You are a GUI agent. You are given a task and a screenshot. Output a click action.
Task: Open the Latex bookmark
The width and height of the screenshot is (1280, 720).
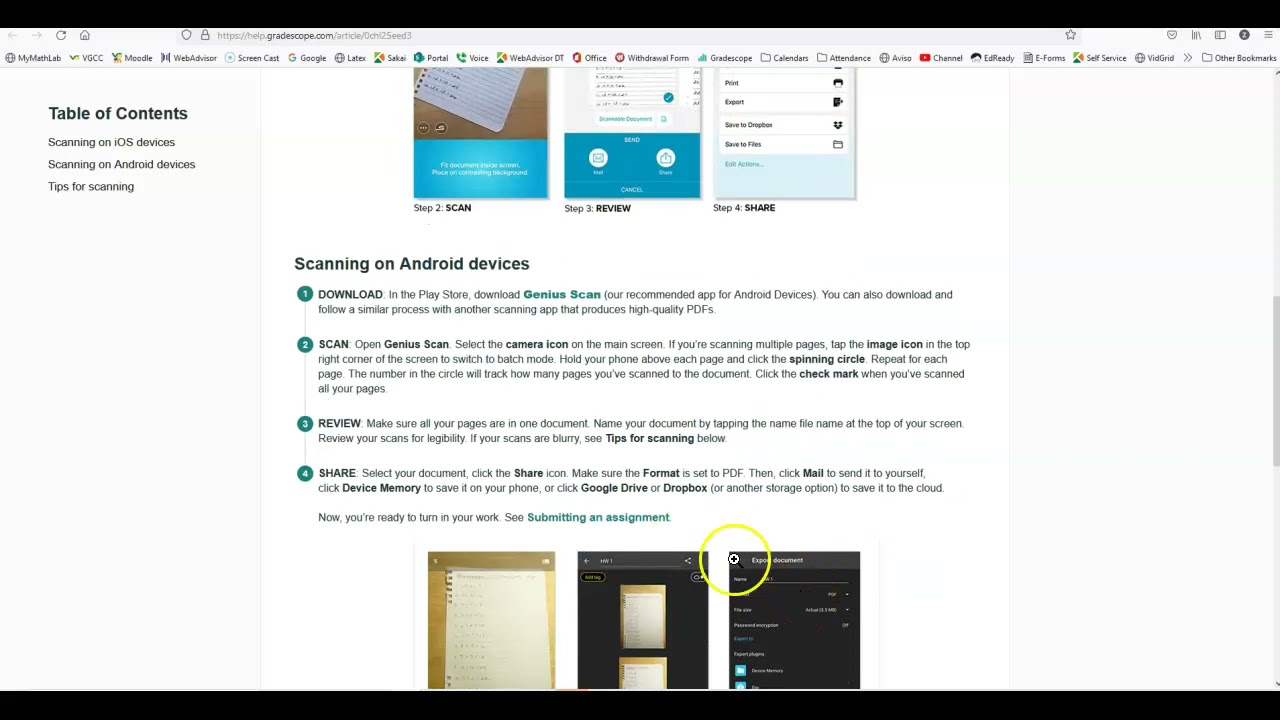click(350, 58)
